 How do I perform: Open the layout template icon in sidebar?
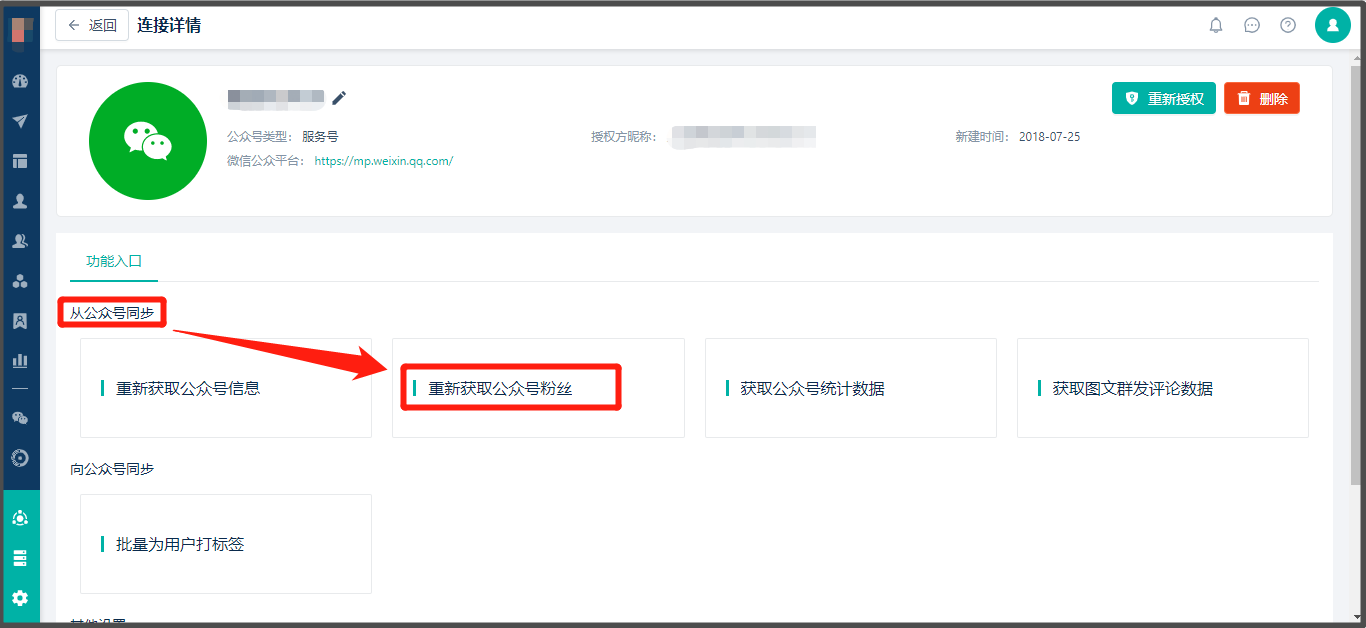[19, 161]
